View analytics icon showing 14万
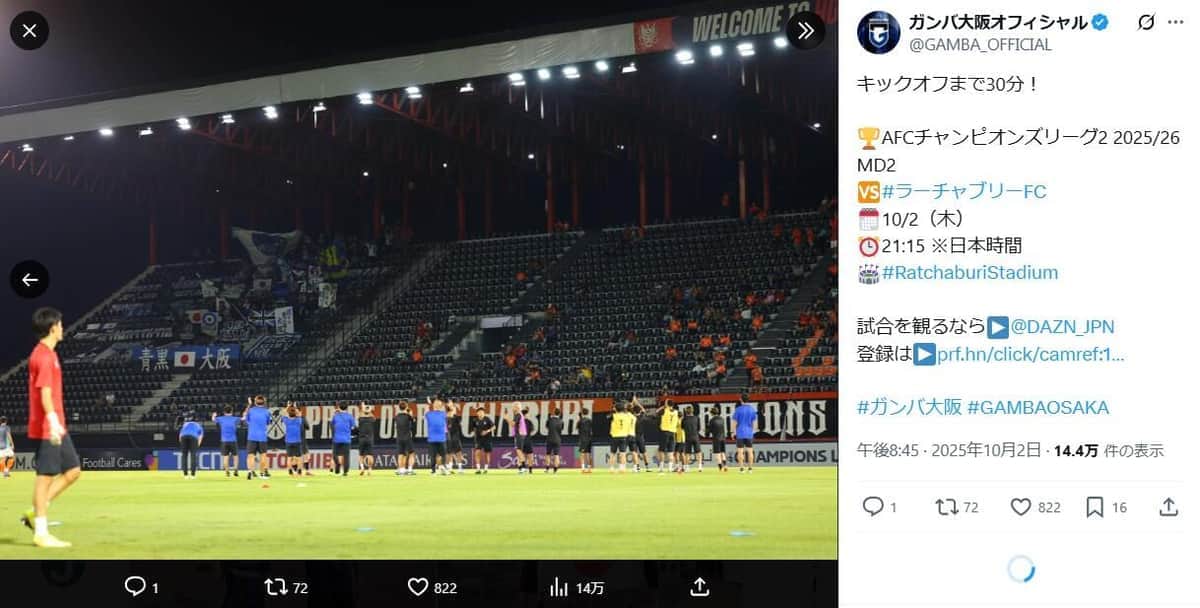 point(559,587)
